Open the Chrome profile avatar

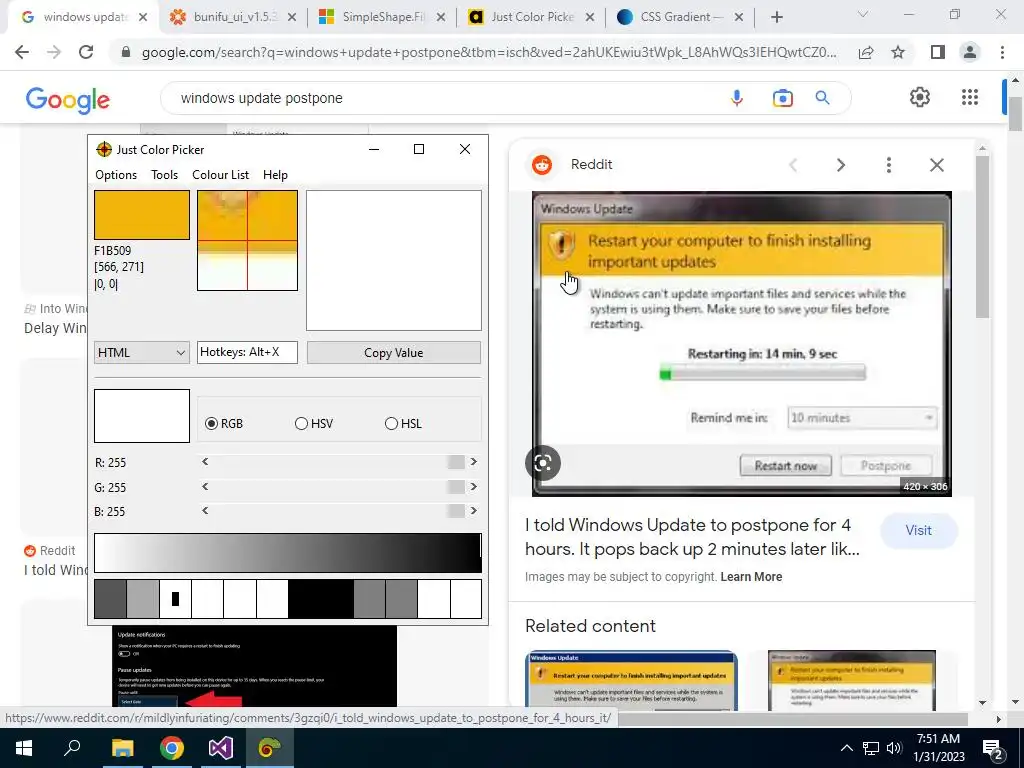[x=970, y=52]
